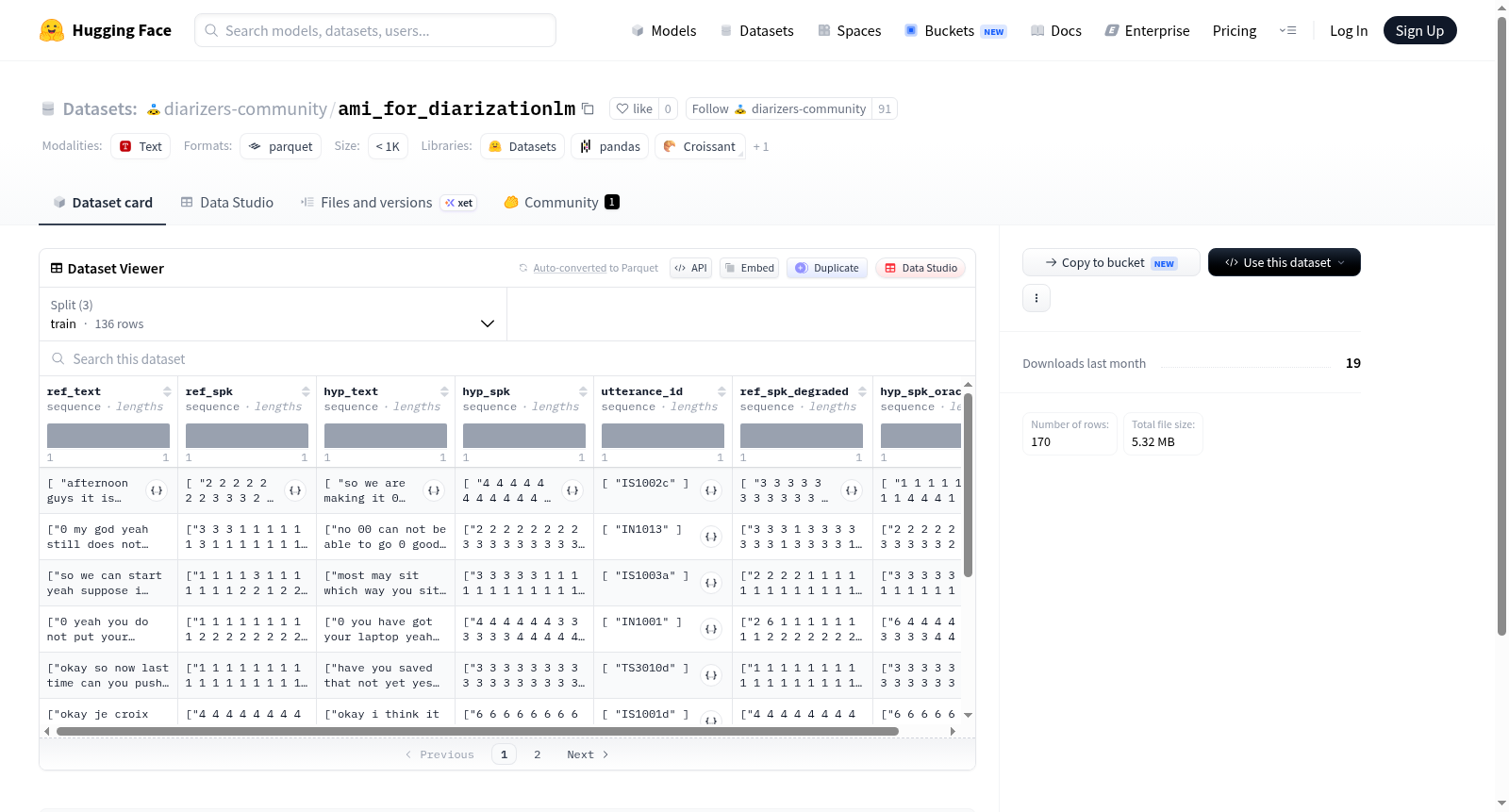The width and height of the screenshot is (1509, 812).
Task: Expand JSON icon in IS1002c utterance_id cell
Action: [711, 490]
